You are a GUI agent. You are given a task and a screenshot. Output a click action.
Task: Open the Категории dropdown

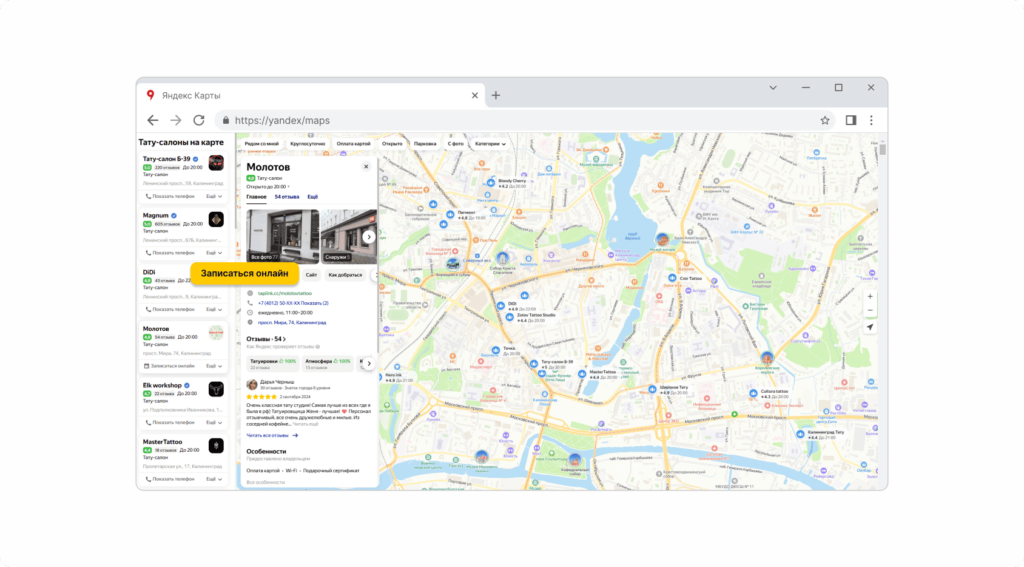489,144
